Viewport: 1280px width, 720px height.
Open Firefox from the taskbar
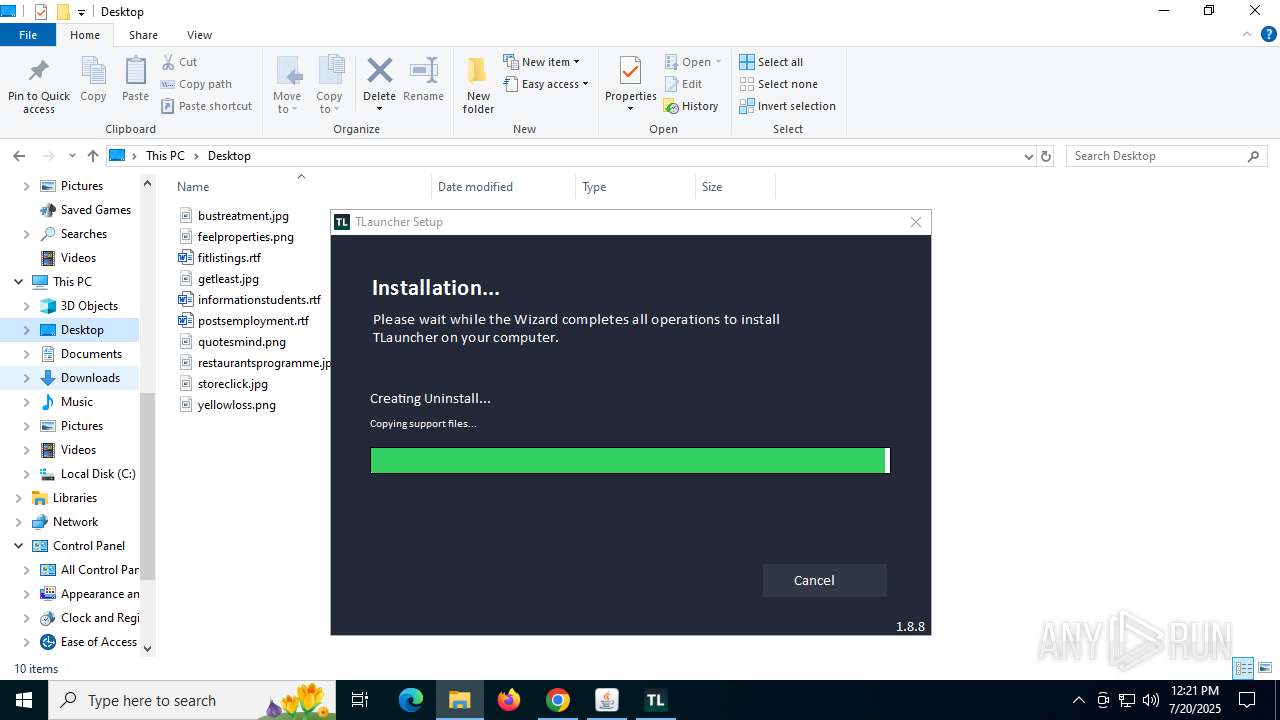pyautogui.click(x=509, y=700)
